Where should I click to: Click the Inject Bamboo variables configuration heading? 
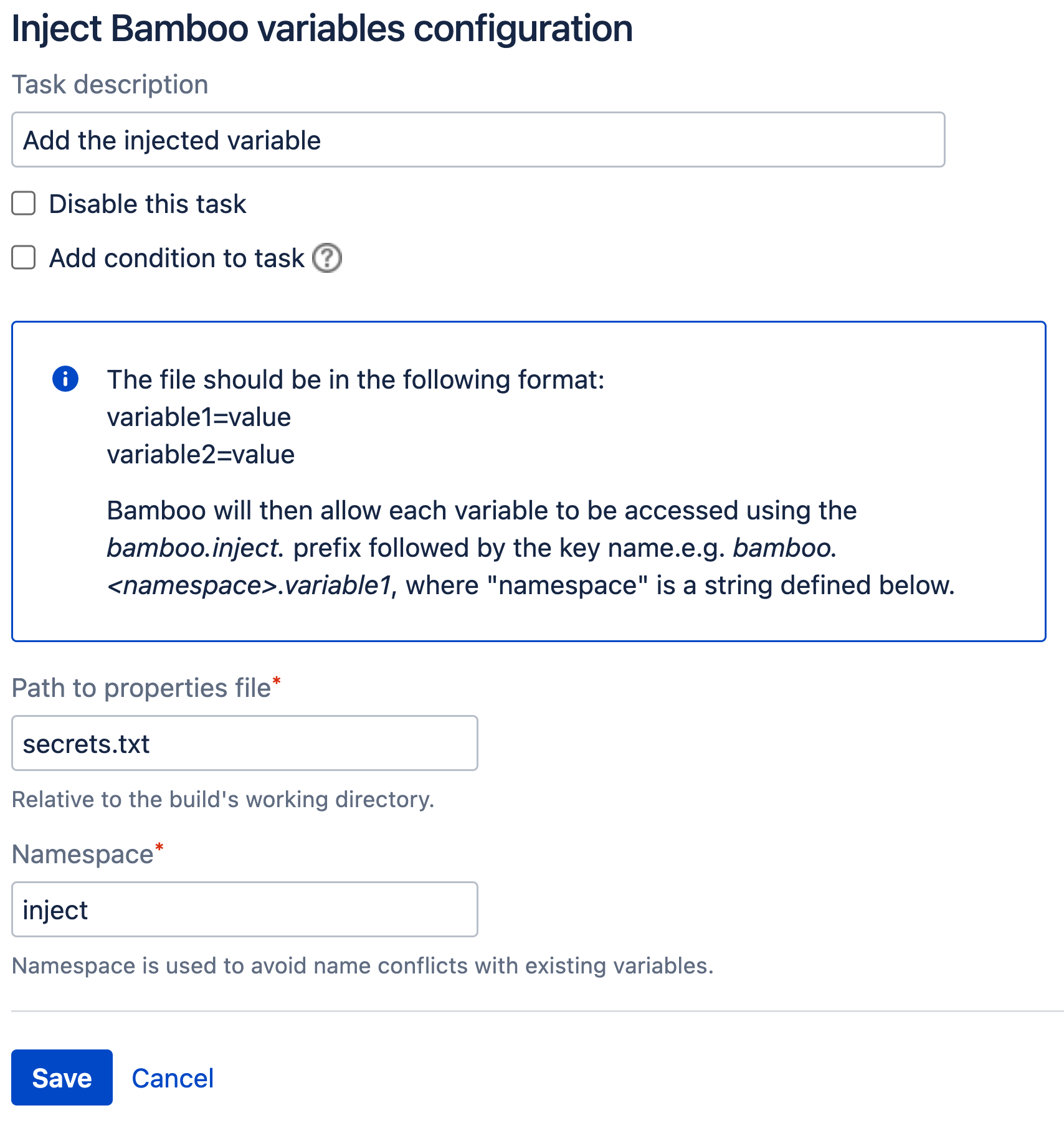pos(322,27)
